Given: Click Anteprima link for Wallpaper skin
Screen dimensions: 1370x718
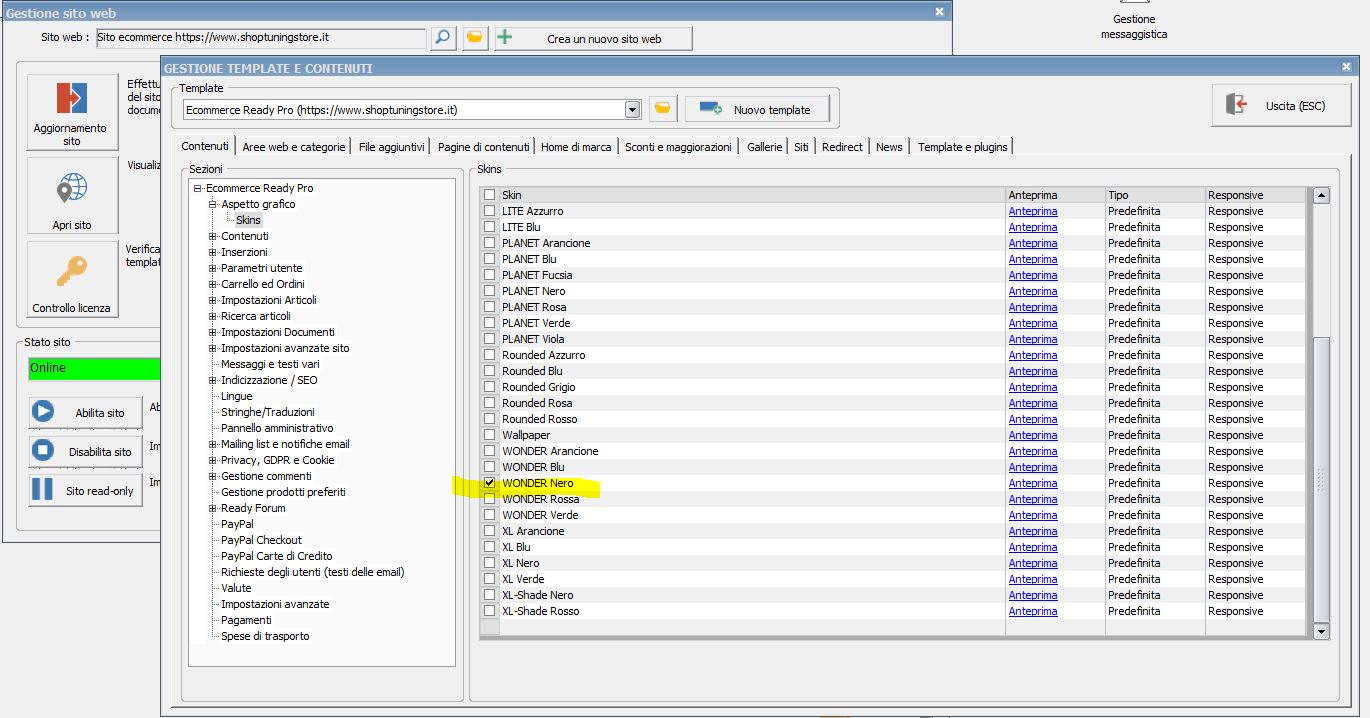Looking at the screenshot, I should (1032, 435).
